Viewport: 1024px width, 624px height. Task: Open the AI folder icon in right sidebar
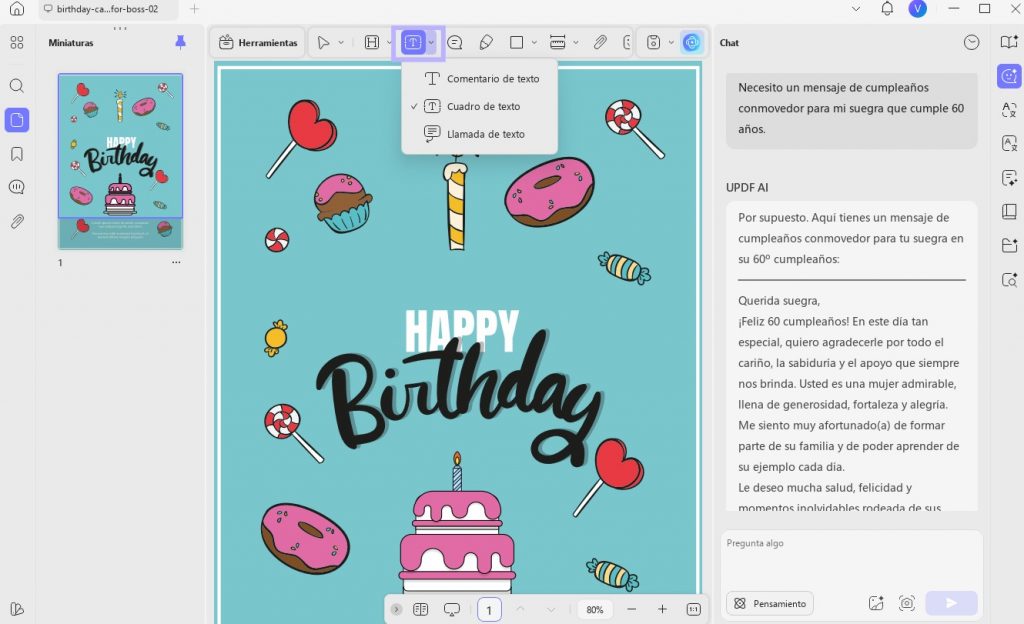[x=1009, y=245]
